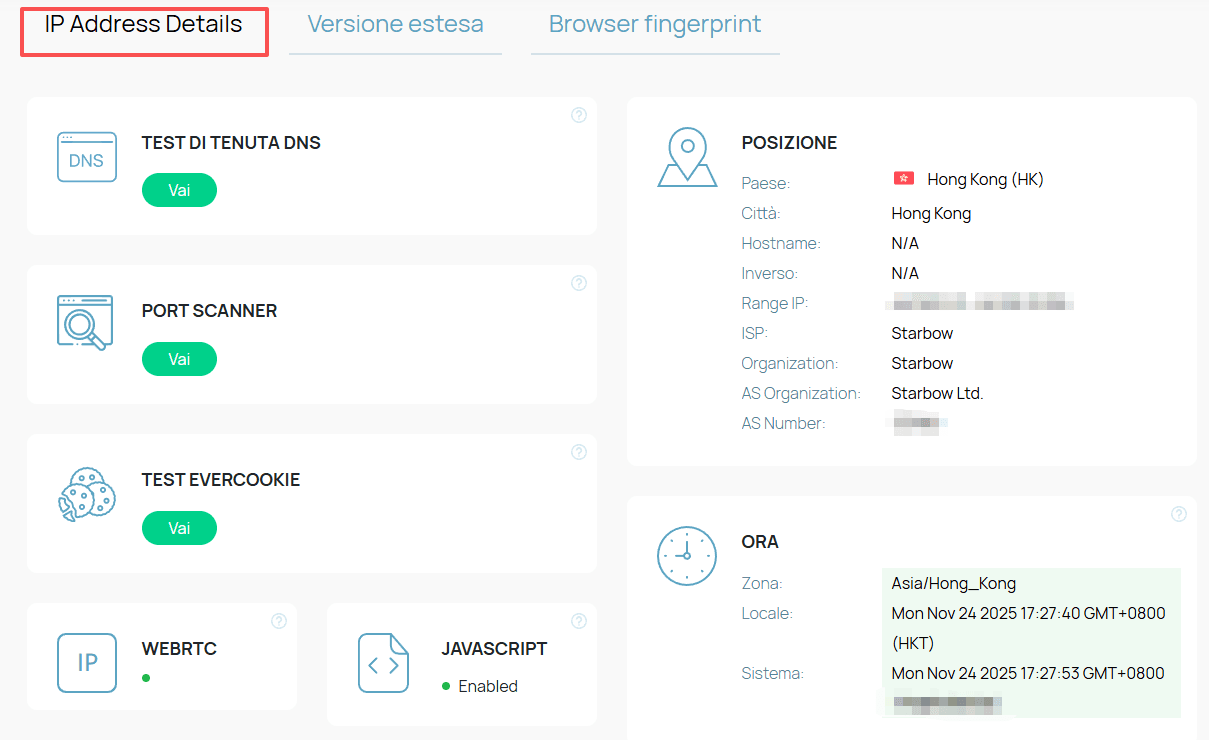Open help icon on Ora card
Viewport: 1209px width, 740px height.
coord(1179,514)
